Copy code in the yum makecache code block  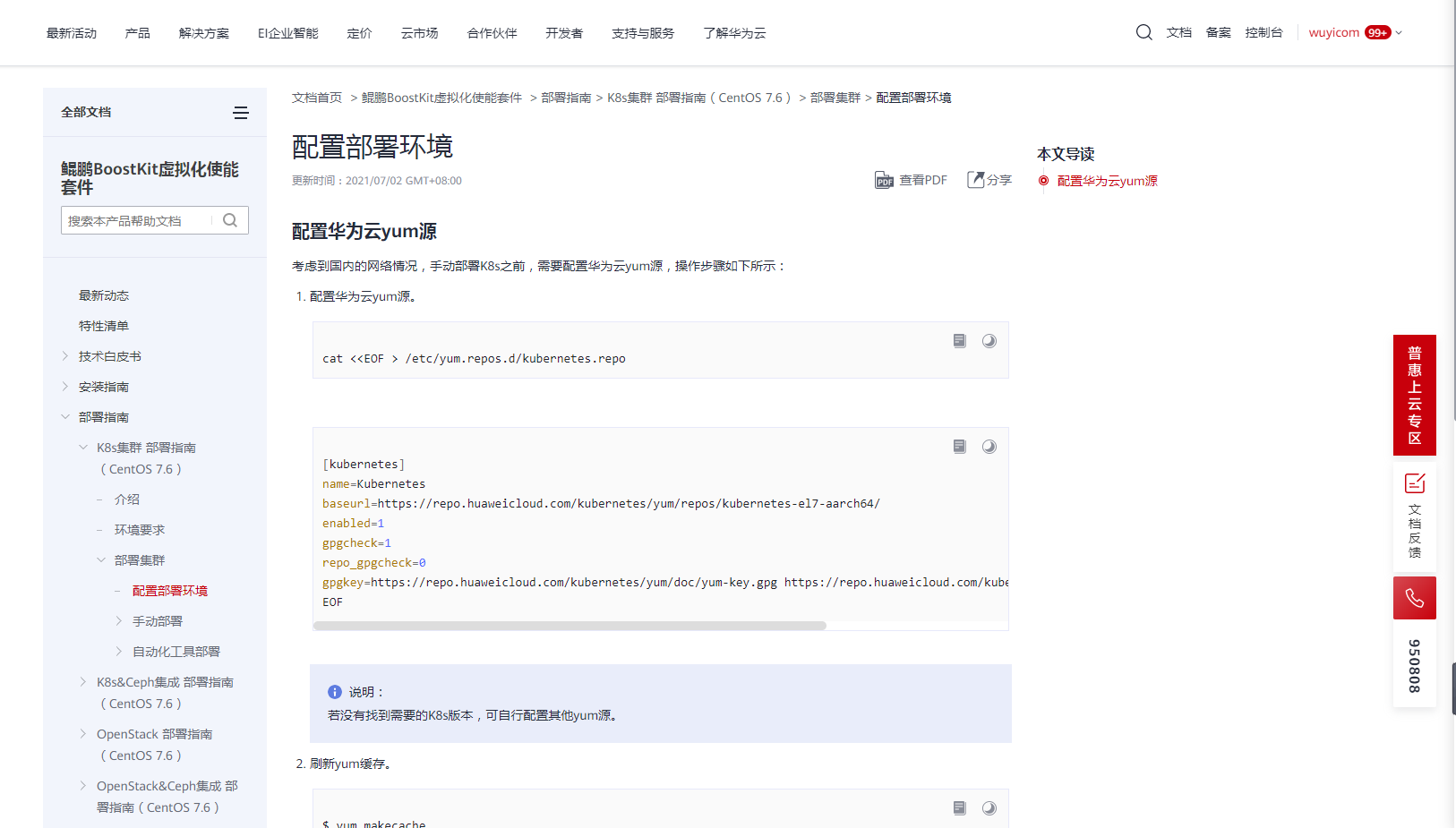(960, 808)
